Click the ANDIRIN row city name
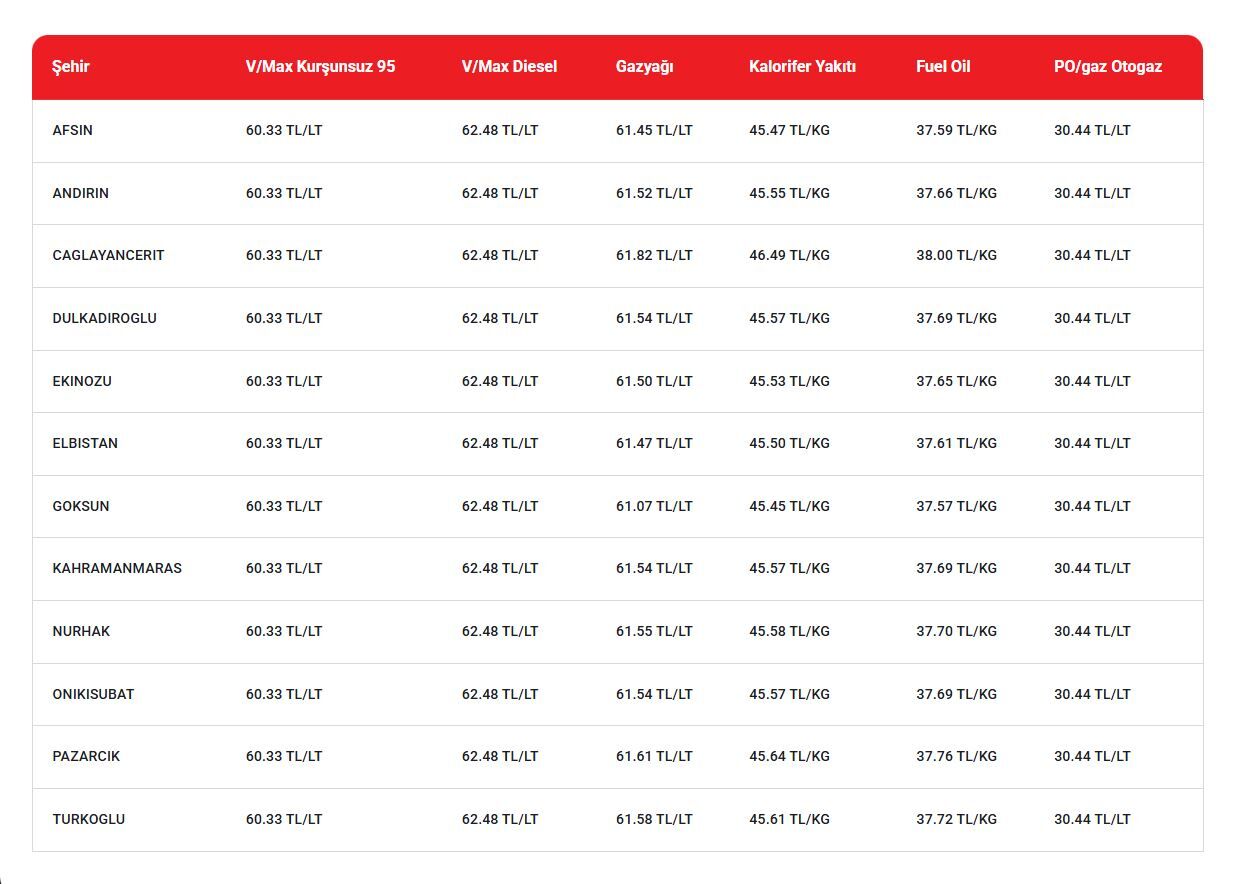Screen dimensions: 1233x884 pos(80,193)
